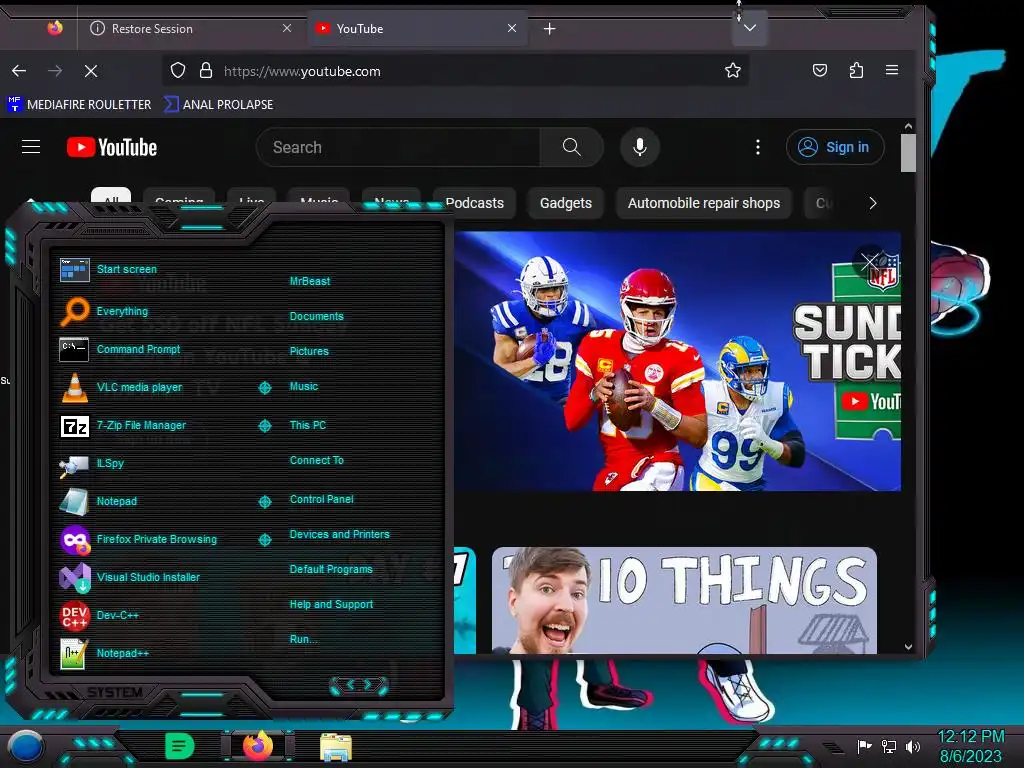
Task: Click the Firefox address bar URL
Action: click(x=302, y=71)
